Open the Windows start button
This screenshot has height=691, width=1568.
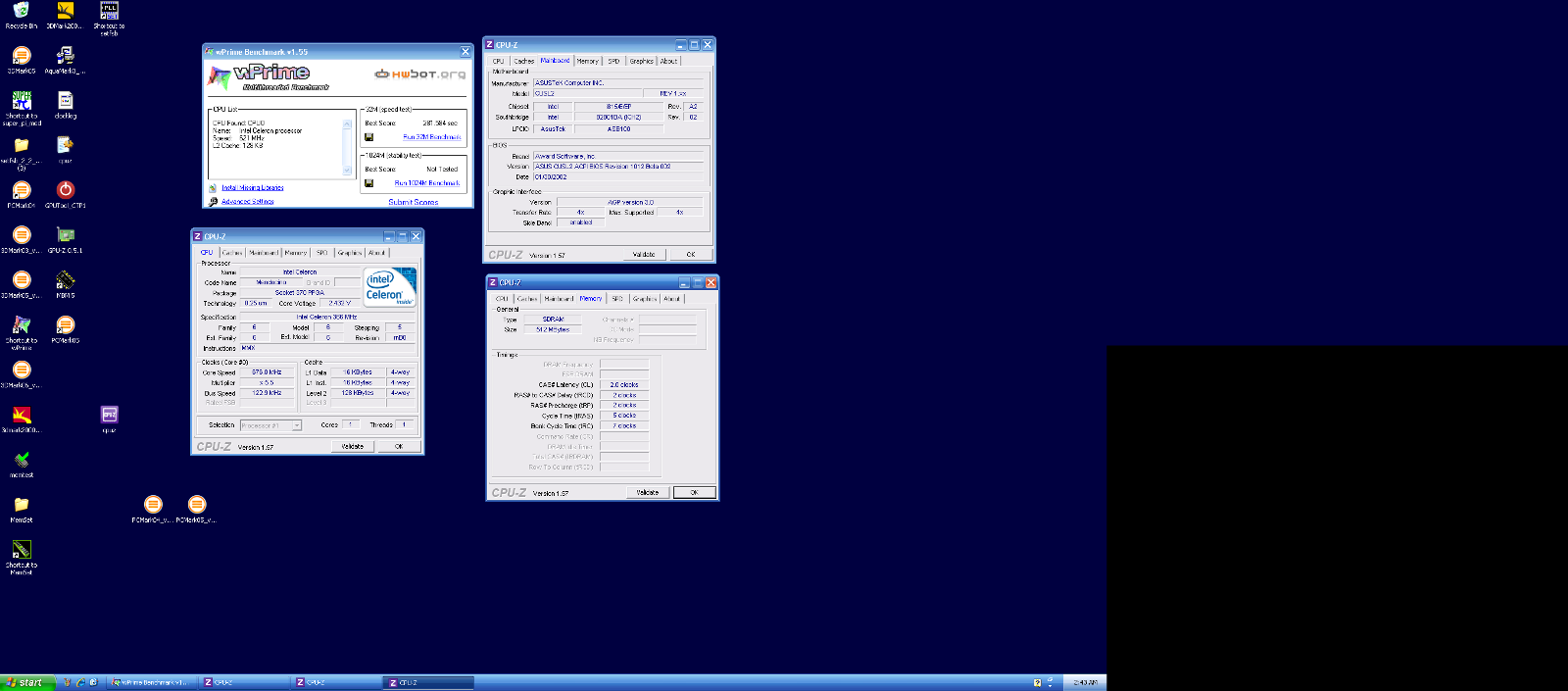[26, 682]
